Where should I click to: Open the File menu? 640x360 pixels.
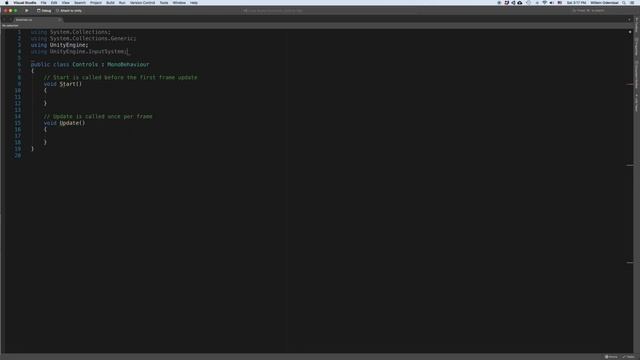click(x=43, y=2)
